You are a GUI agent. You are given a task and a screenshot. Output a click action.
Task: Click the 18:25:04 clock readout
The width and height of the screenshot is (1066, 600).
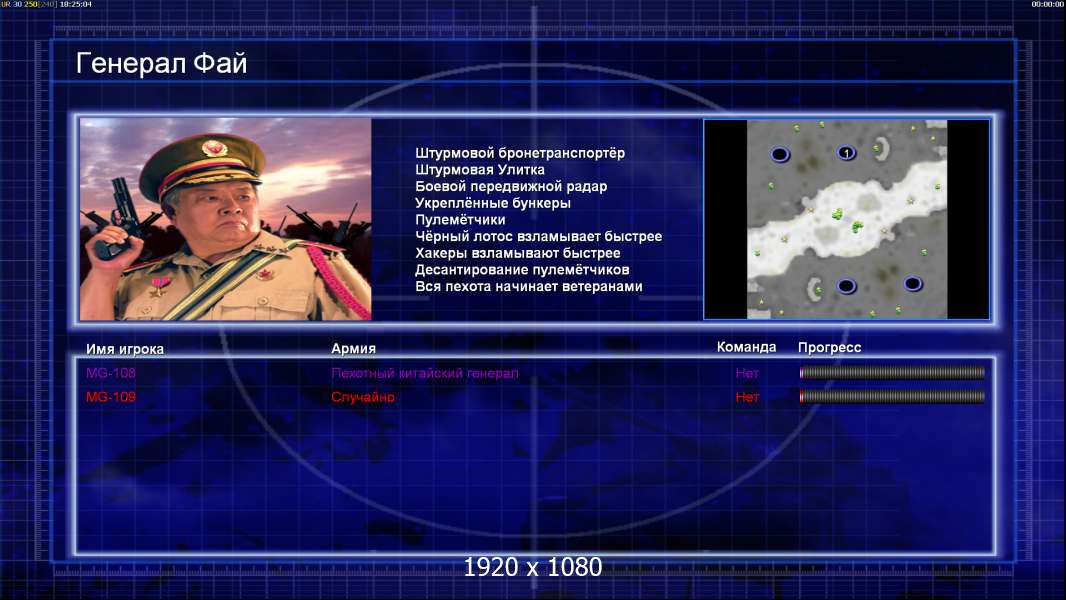click(x=75, y=4)
